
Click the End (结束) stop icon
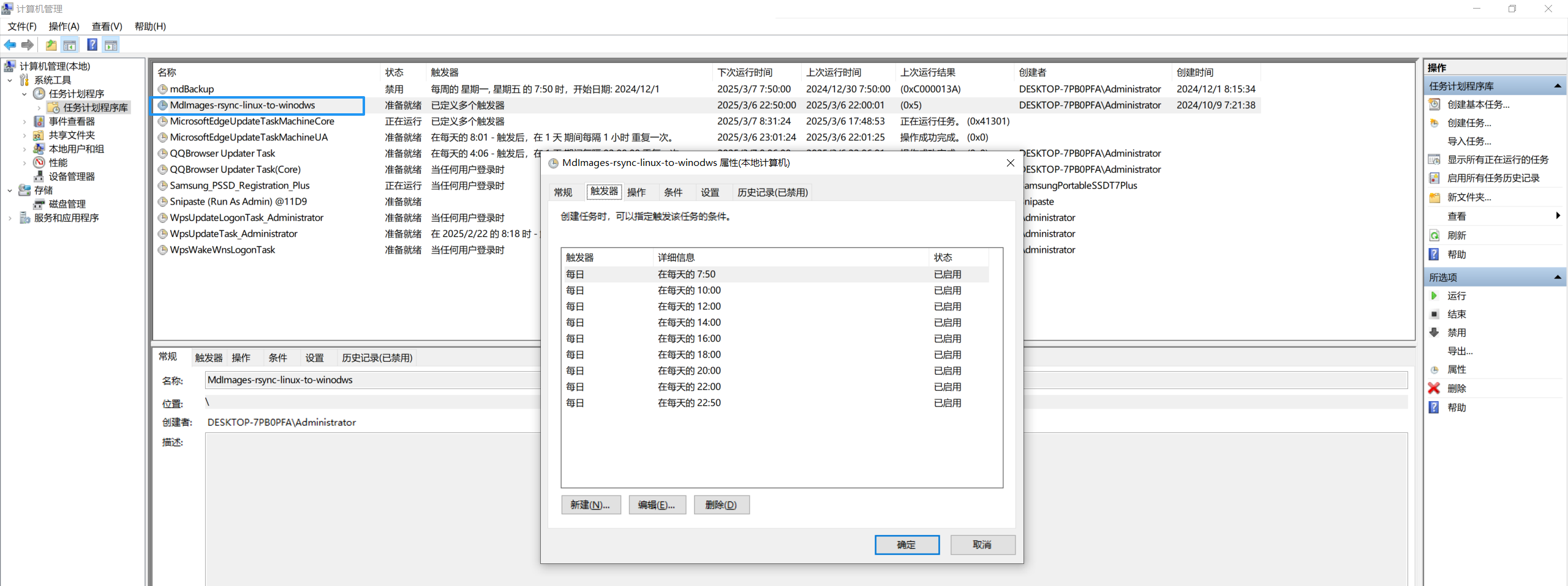pos(1434,314)
